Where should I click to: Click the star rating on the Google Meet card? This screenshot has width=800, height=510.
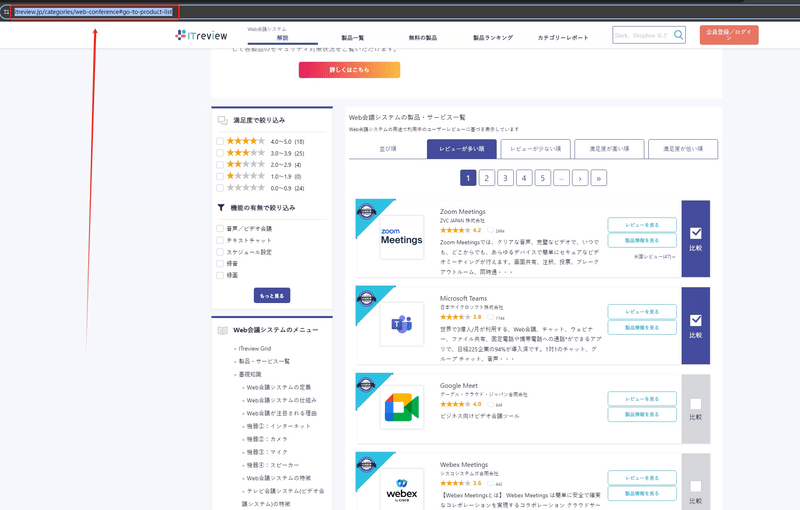tap(456, 404)
